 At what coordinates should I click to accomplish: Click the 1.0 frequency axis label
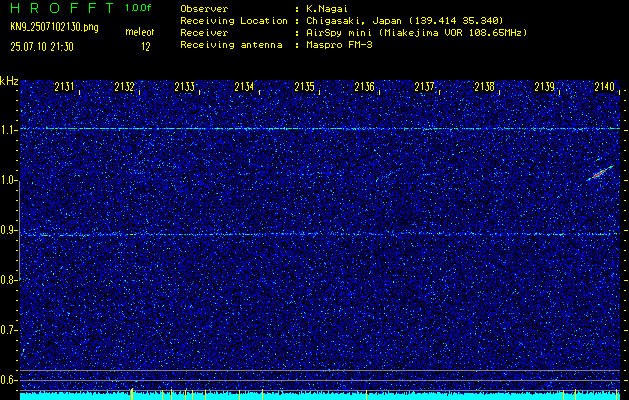8,180
